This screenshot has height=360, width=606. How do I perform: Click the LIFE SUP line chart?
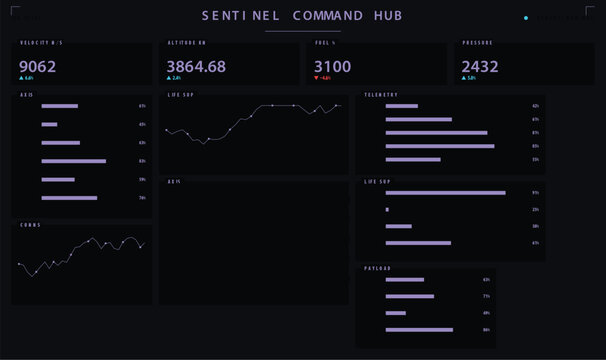point(254,124)
